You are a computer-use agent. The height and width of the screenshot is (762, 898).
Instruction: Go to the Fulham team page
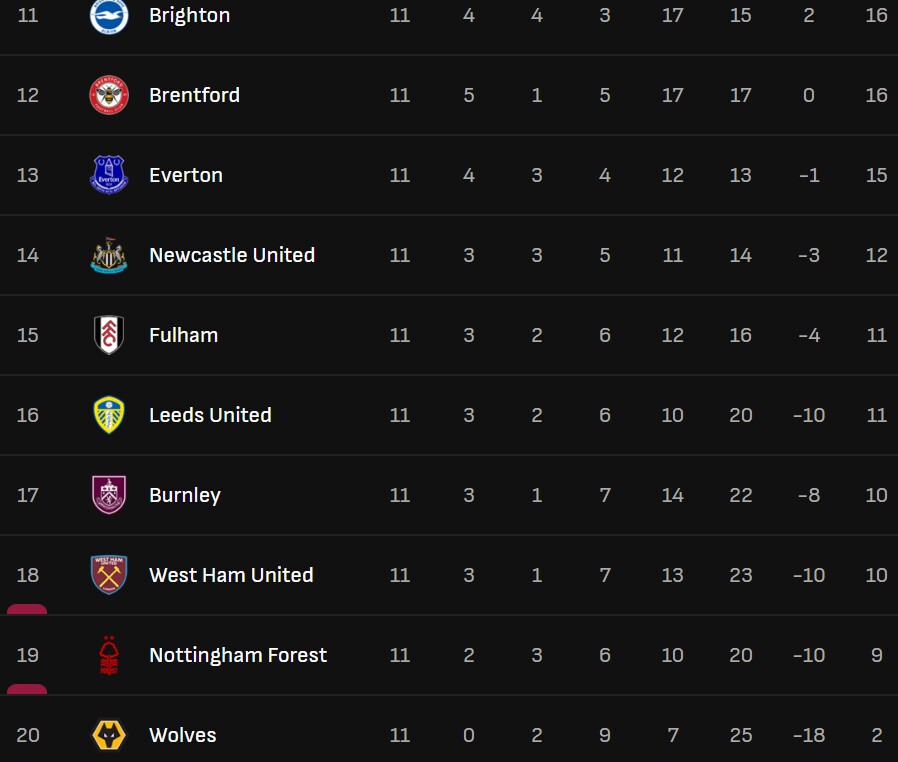pyautogui.click(x=183, y=335)
